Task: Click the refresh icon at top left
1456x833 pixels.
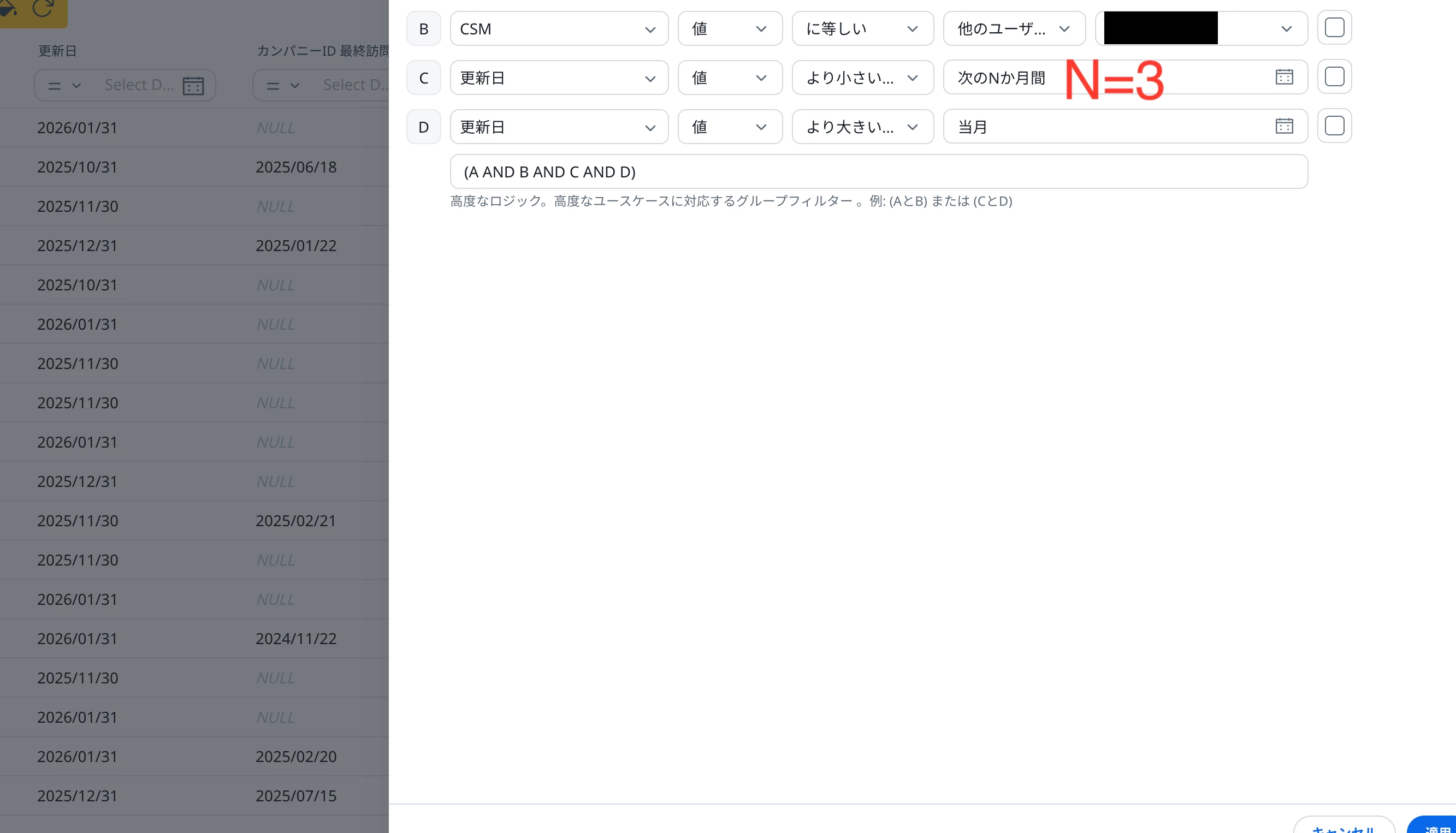Action: point(43,8)
